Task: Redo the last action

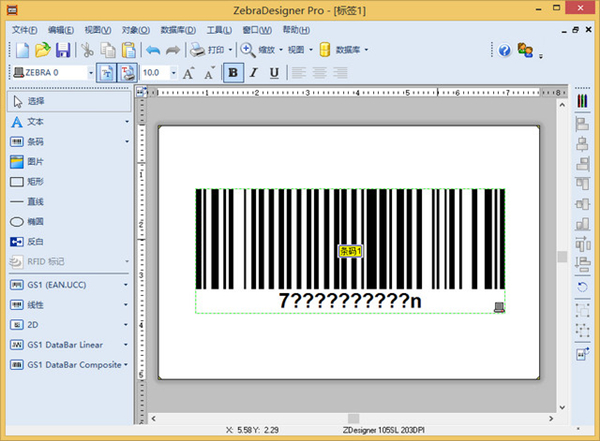Action: (x=173, y=50)
